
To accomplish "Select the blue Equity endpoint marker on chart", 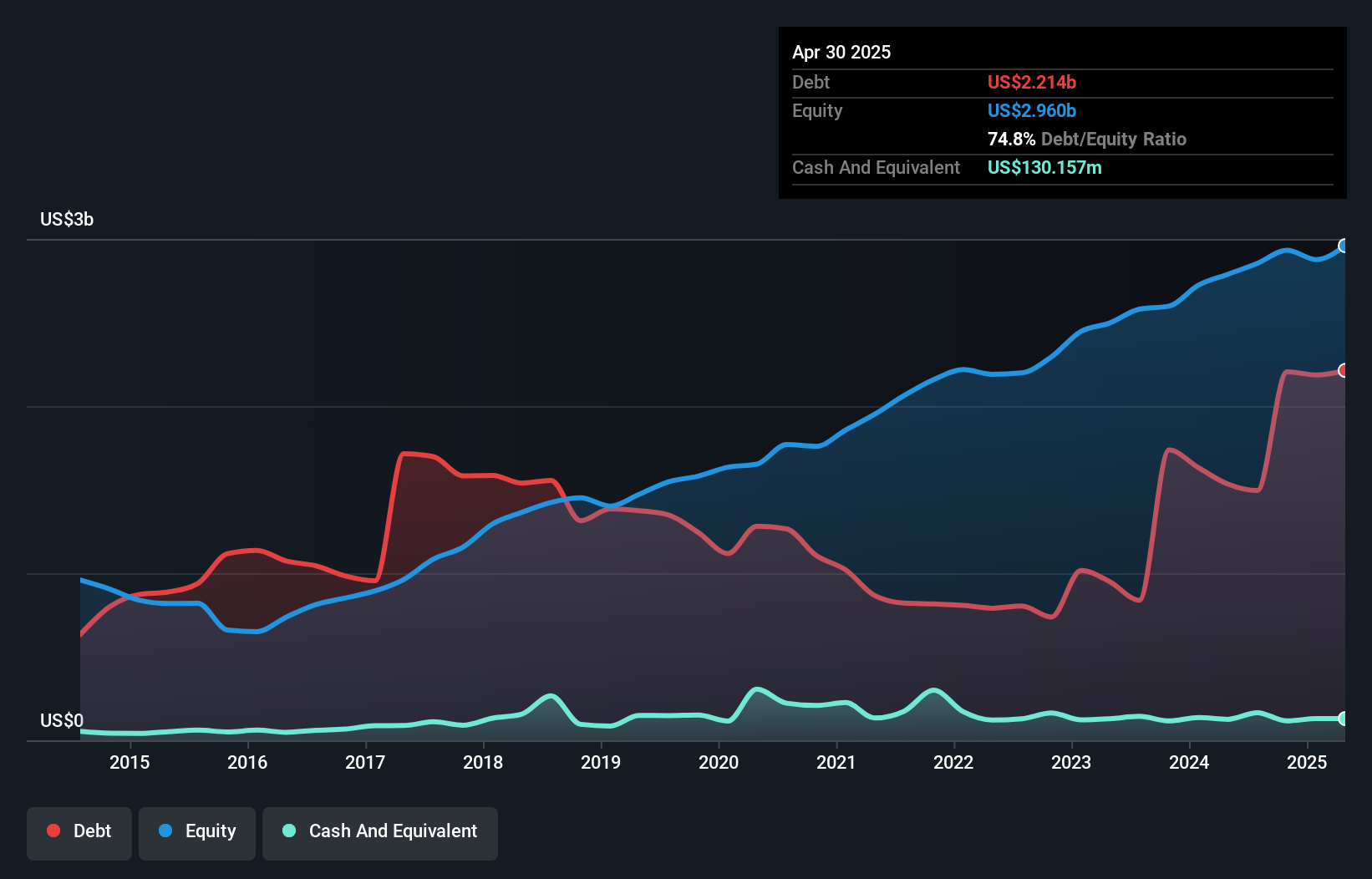I will coord(1344,246).
